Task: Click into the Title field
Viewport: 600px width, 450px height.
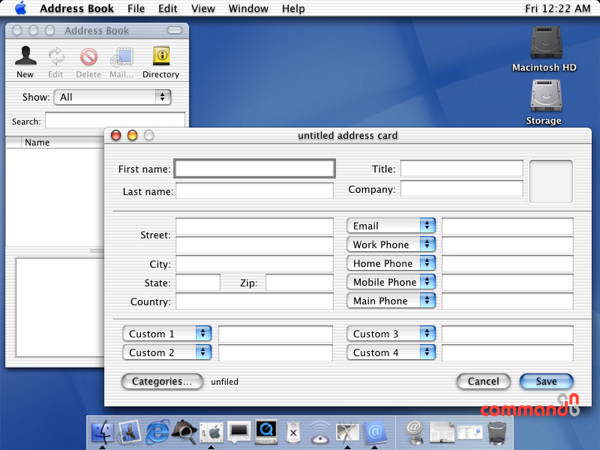Action: click(462, 168)
